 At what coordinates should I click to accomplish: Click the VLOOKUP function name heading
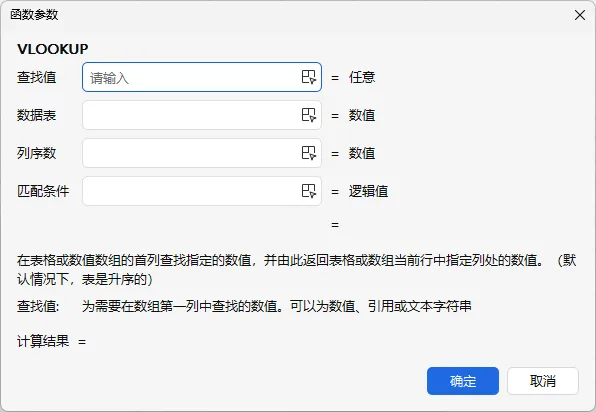pyautogui.click(x=52, y=49)
